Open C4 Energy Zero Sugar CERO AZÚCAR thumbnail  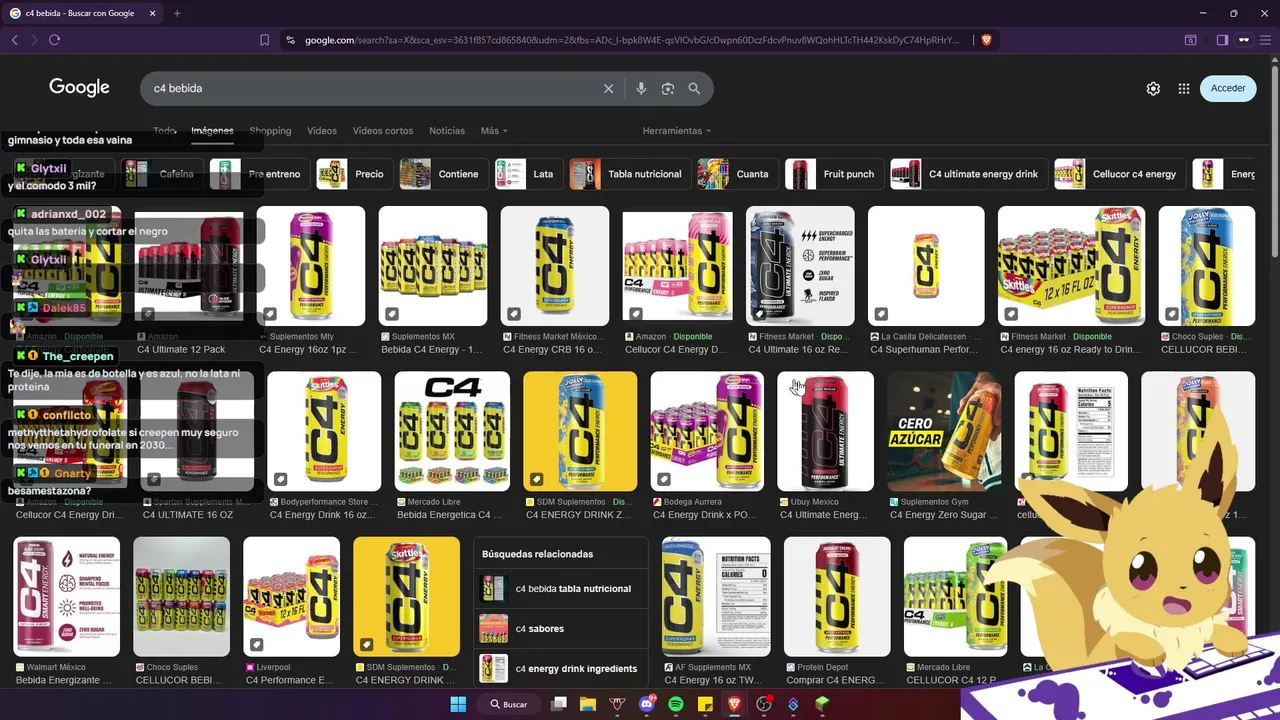pos(944,432)
